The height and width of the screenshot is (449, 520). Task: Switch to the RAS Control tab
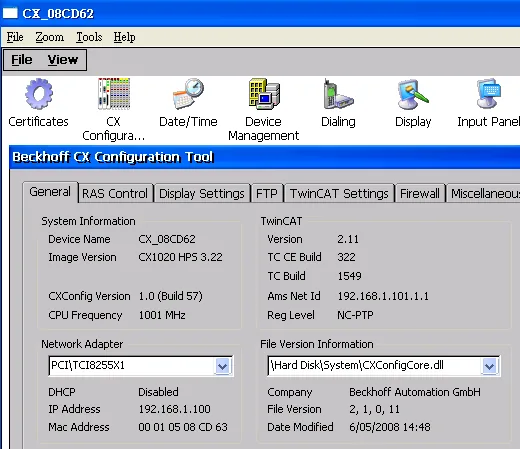coord(115,193)
